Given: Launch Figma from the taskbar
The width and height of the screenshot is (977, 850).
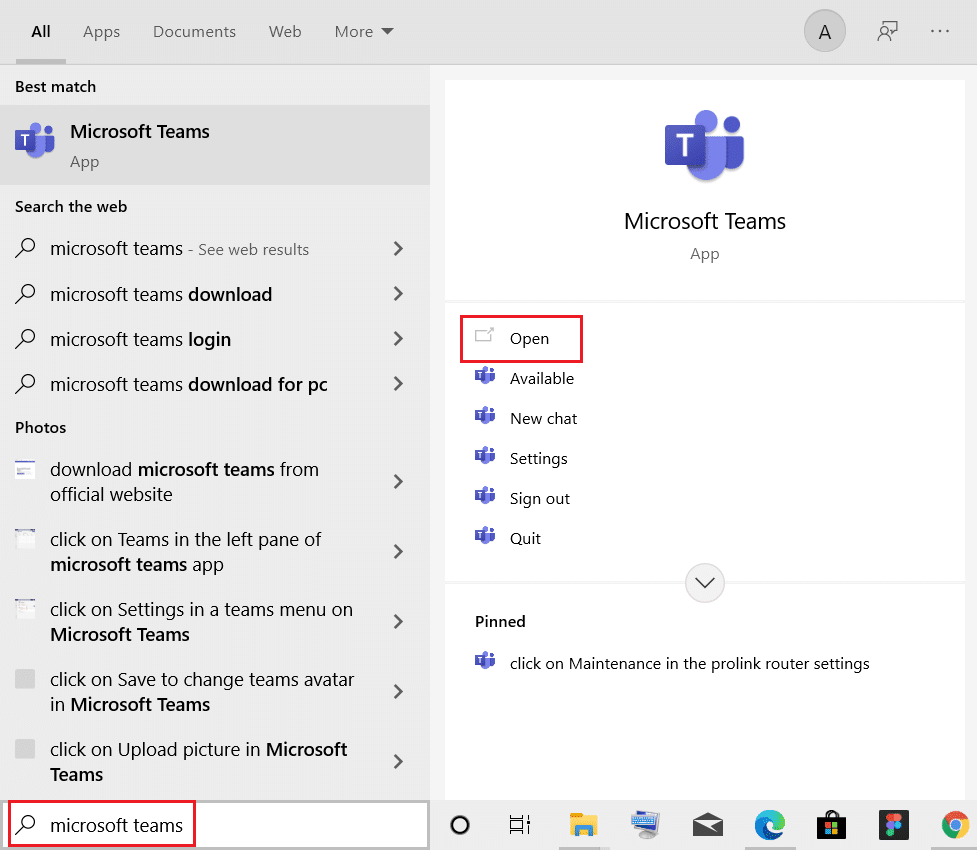Looking at the screenshot, I should pyautogui.click(x=893, y=825).
